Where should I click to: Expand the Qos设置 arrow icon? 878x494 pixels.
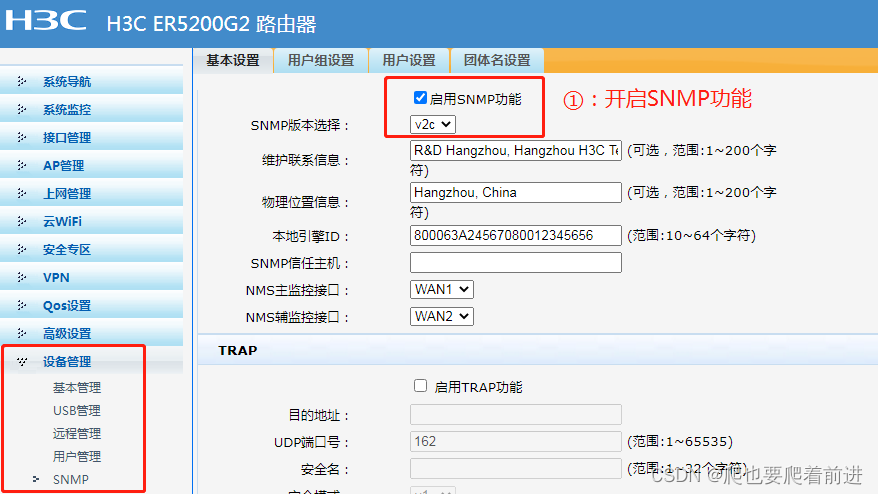(22, 305)
